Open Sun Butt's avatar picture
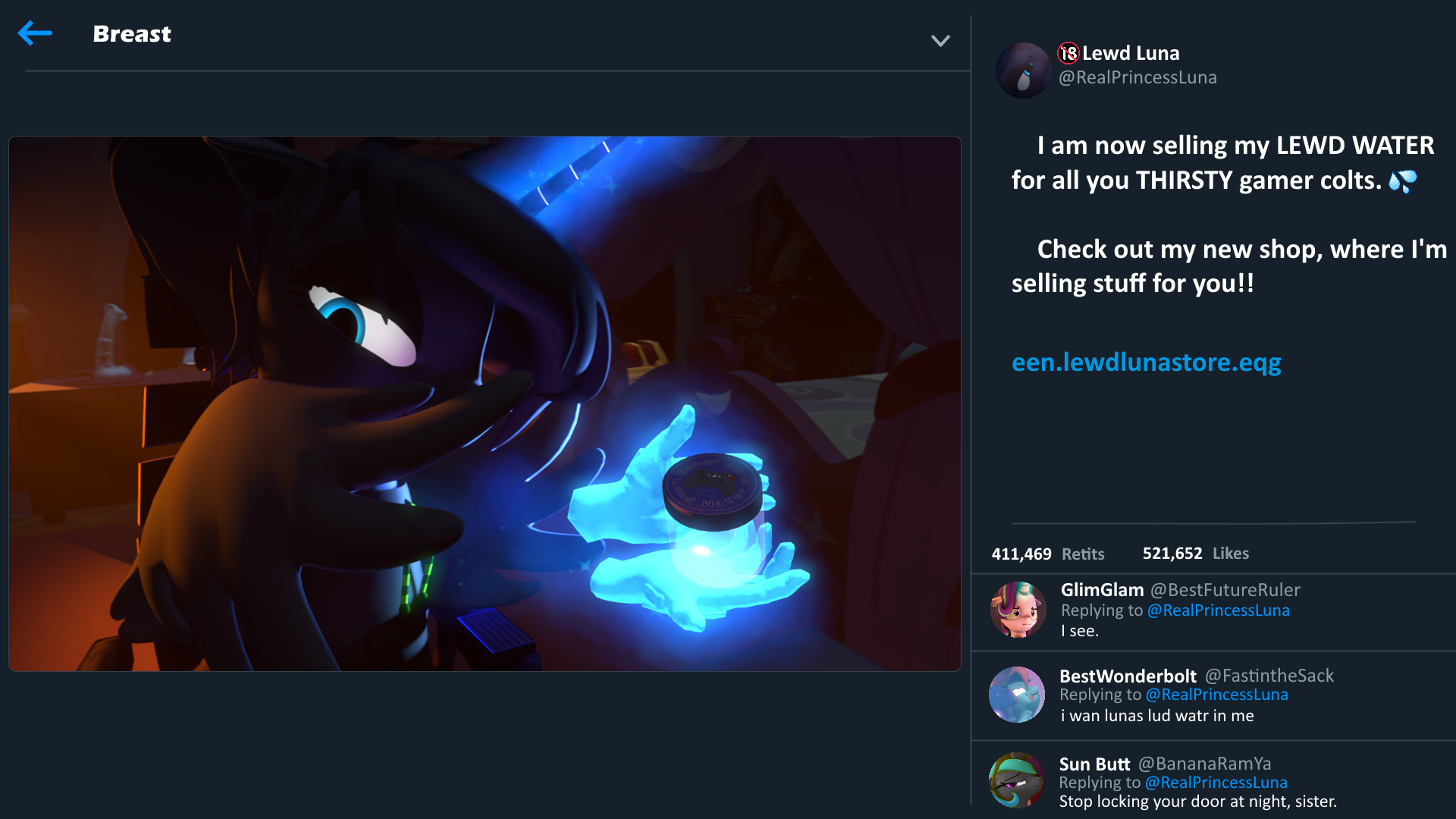Viewport: 1456px width, 819px height. tap(1017, 780)
